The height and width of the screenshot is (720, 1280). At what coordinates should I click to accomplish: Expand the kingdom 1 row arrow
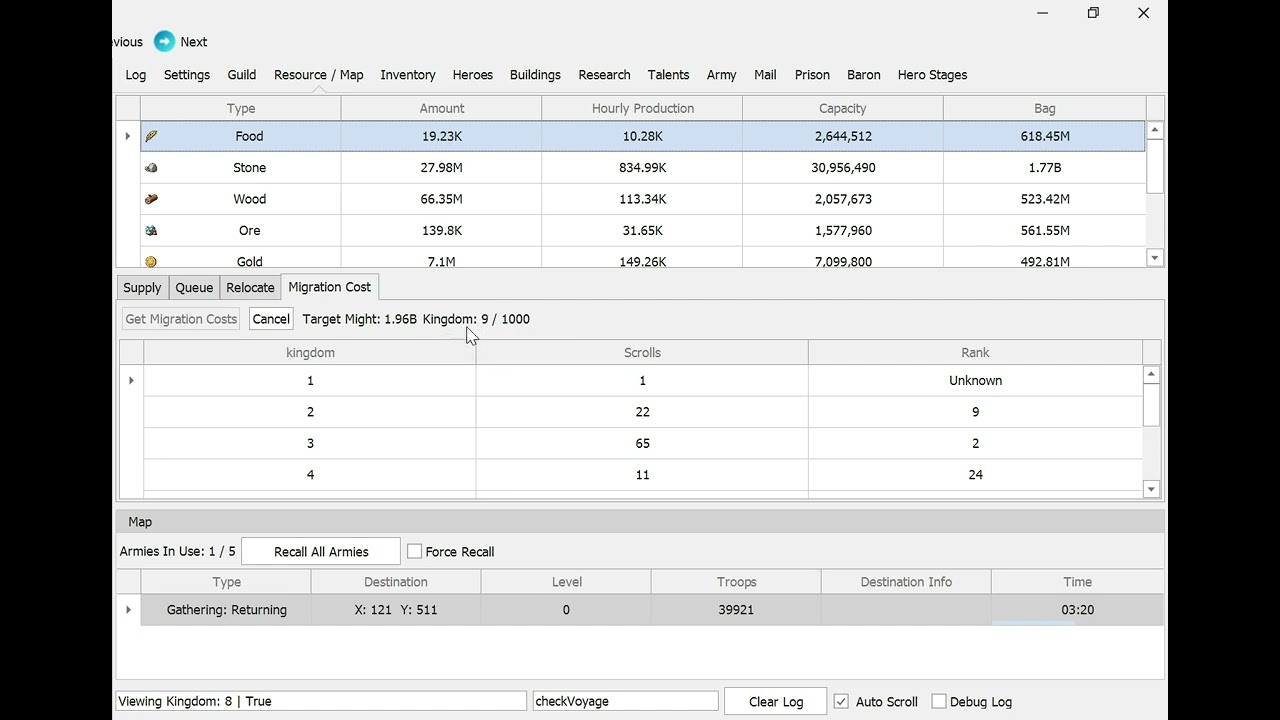131,380
